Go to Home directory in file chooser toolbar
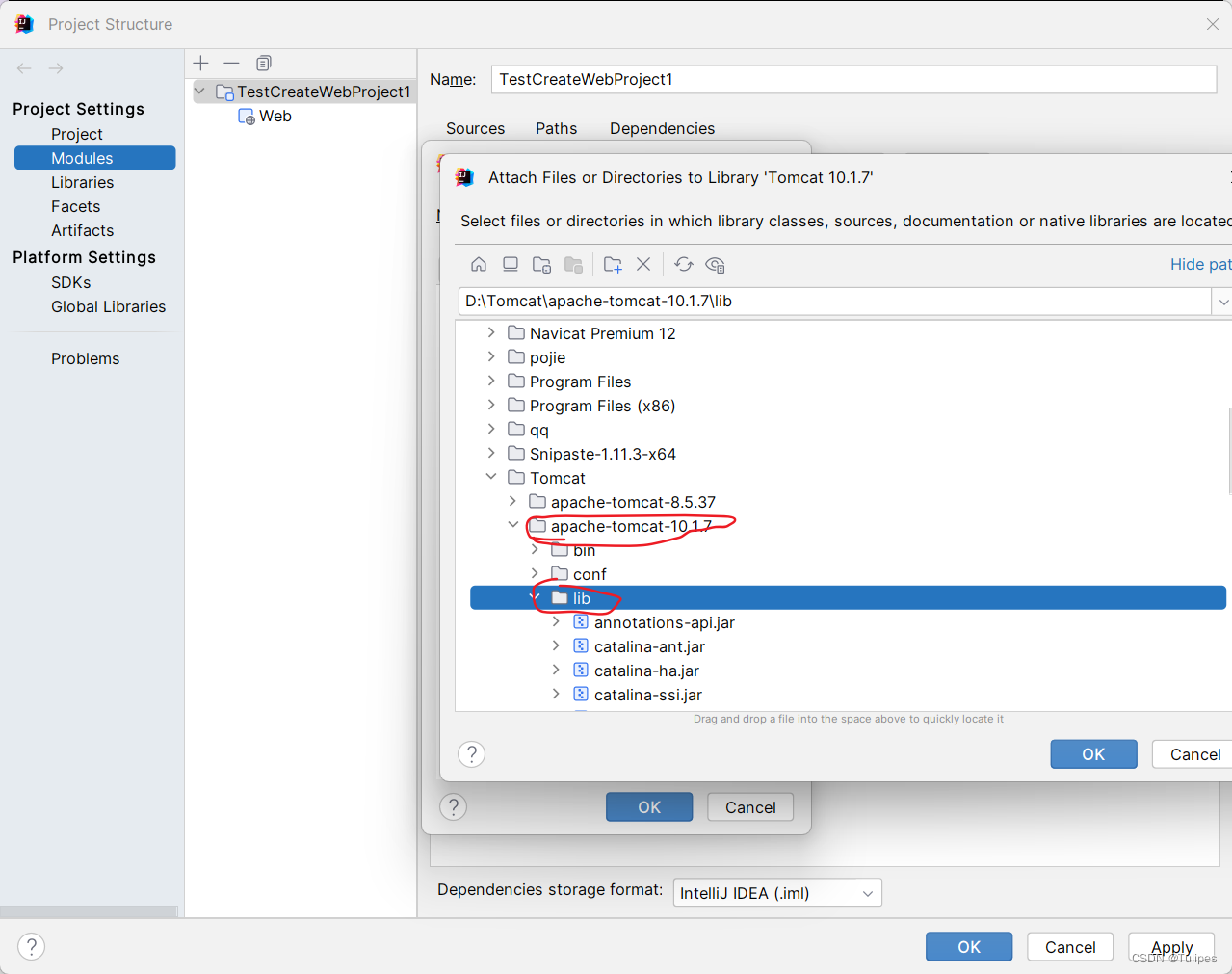1232x974 pixels. pyautogui.click(x=479, y=264)
